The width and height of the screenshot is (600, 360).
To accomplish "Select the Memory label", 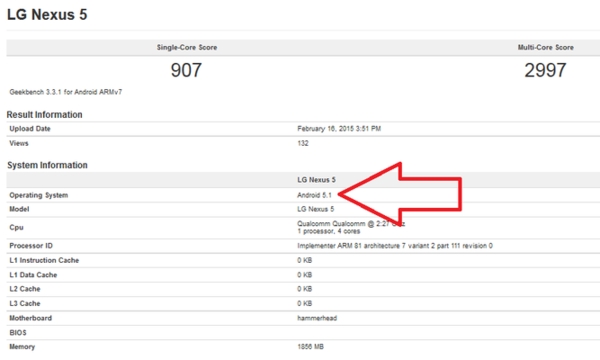I will pyautogui.click(x=22, y=347).
